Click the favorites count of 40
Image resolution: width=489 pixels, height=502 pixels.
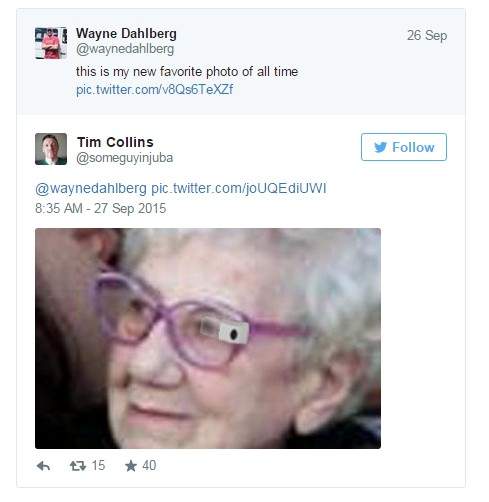(149, 466)
